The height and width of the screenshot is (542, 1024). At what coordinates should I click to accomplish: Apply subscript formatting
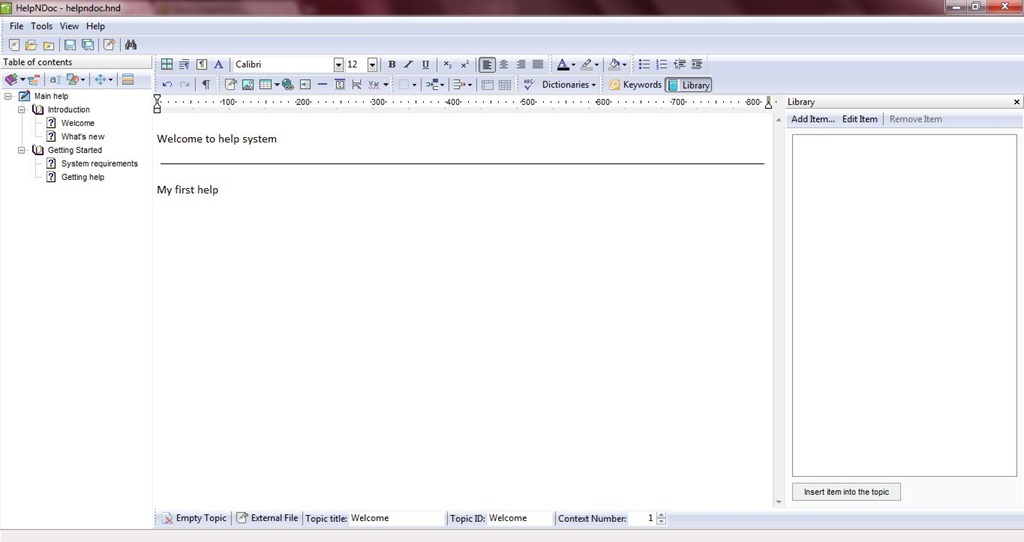tap(448, 64)
